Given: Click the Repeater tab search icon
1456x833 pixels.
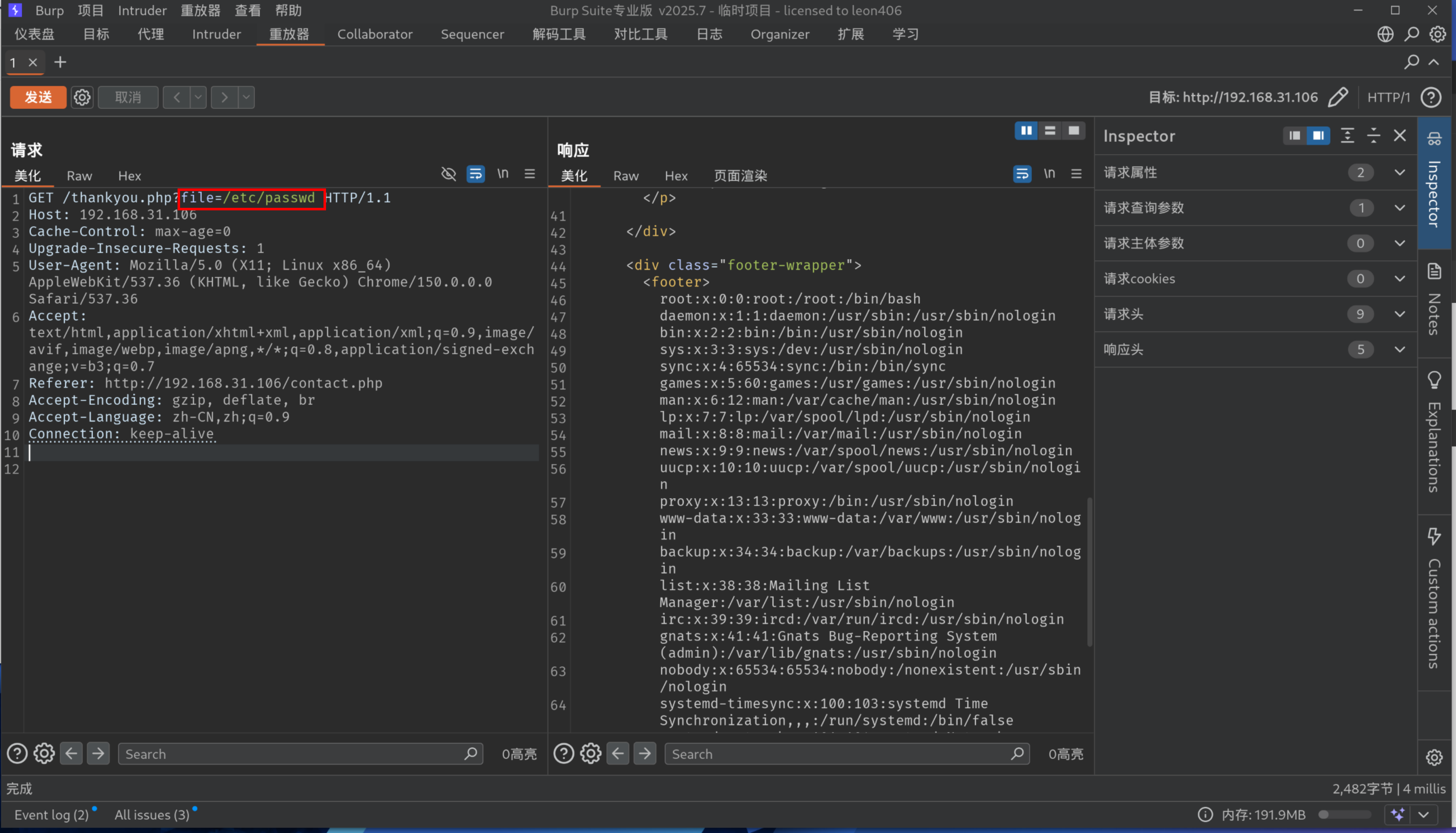Looking at the screenshot, I should pyautogui.click(x=1411, y=62).
